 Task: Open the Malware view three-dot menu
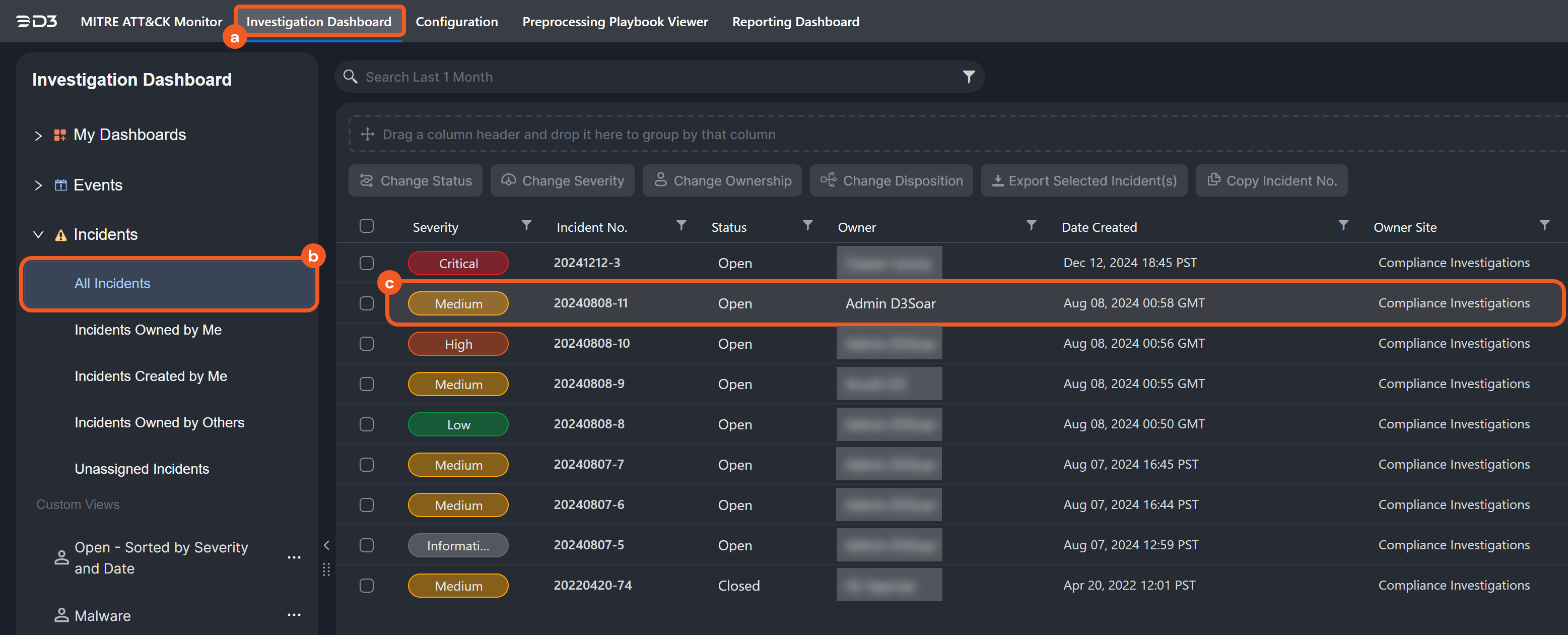pyautogui.click(x=294, y=615)
